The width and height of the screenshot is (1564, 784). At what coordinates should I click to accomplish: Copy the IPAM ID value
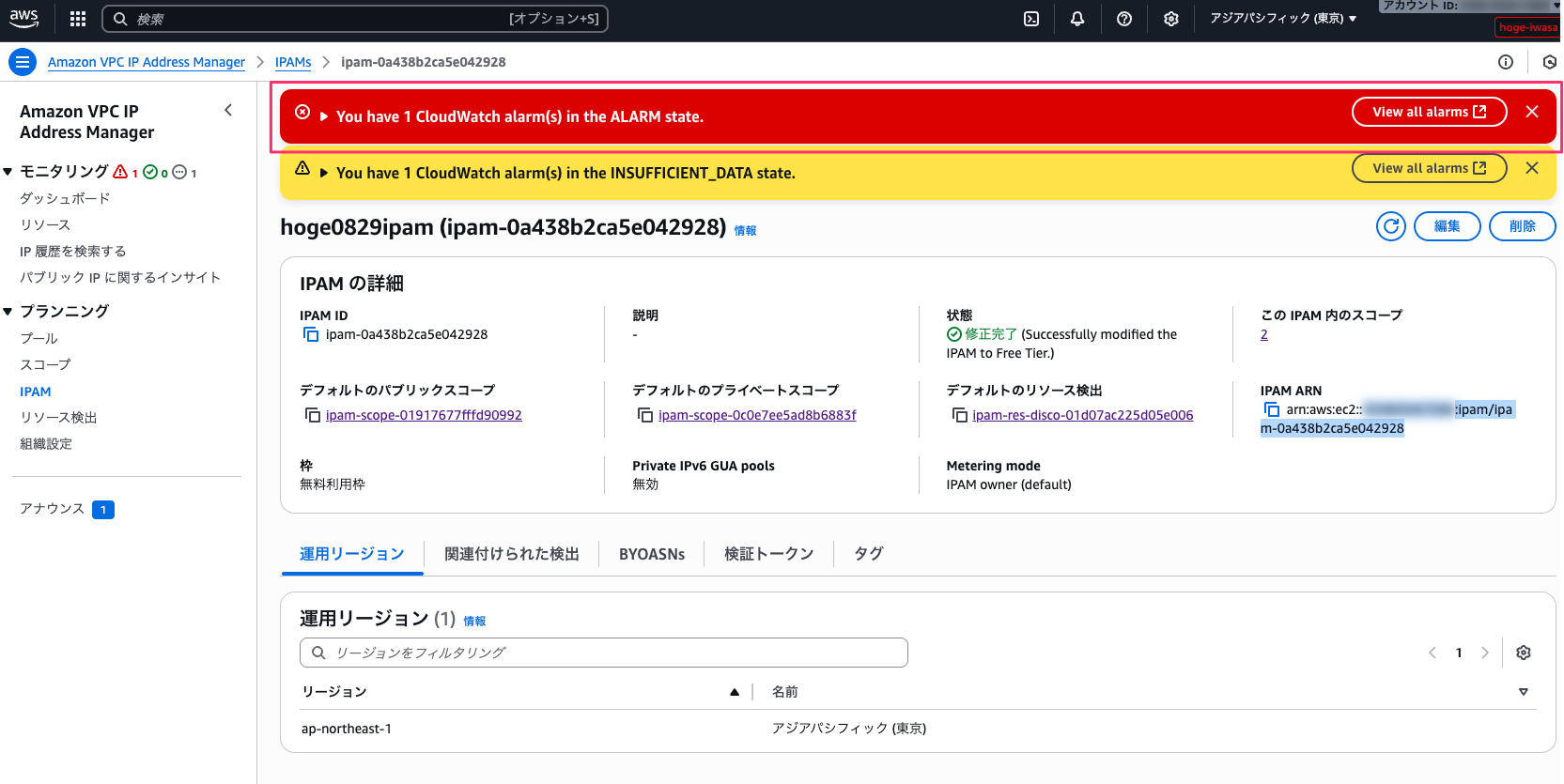click(x=311, y=335)
